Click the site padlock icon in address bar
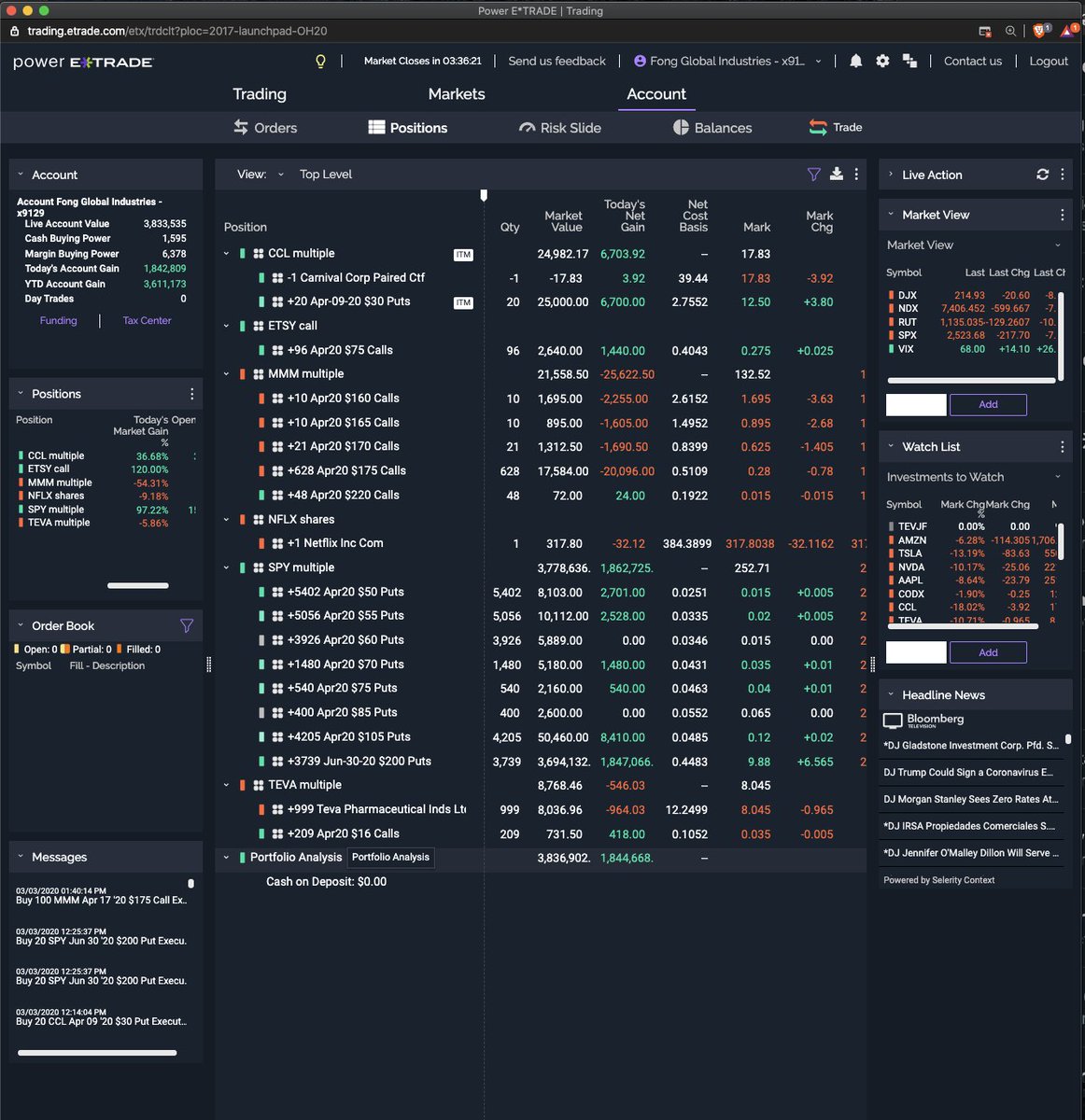The height and width of the screenshot is (1120, 1085). tap(14, 31)
